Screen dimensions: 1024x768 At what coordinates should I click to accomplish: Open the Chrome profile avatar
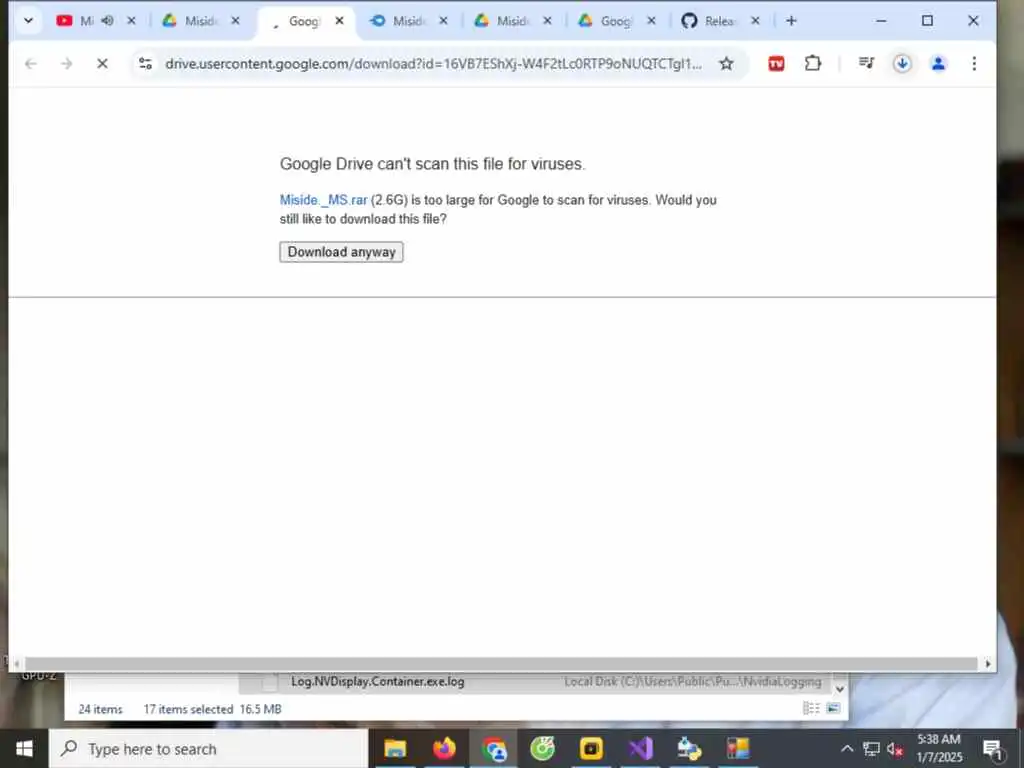click(x=938, y=63)
